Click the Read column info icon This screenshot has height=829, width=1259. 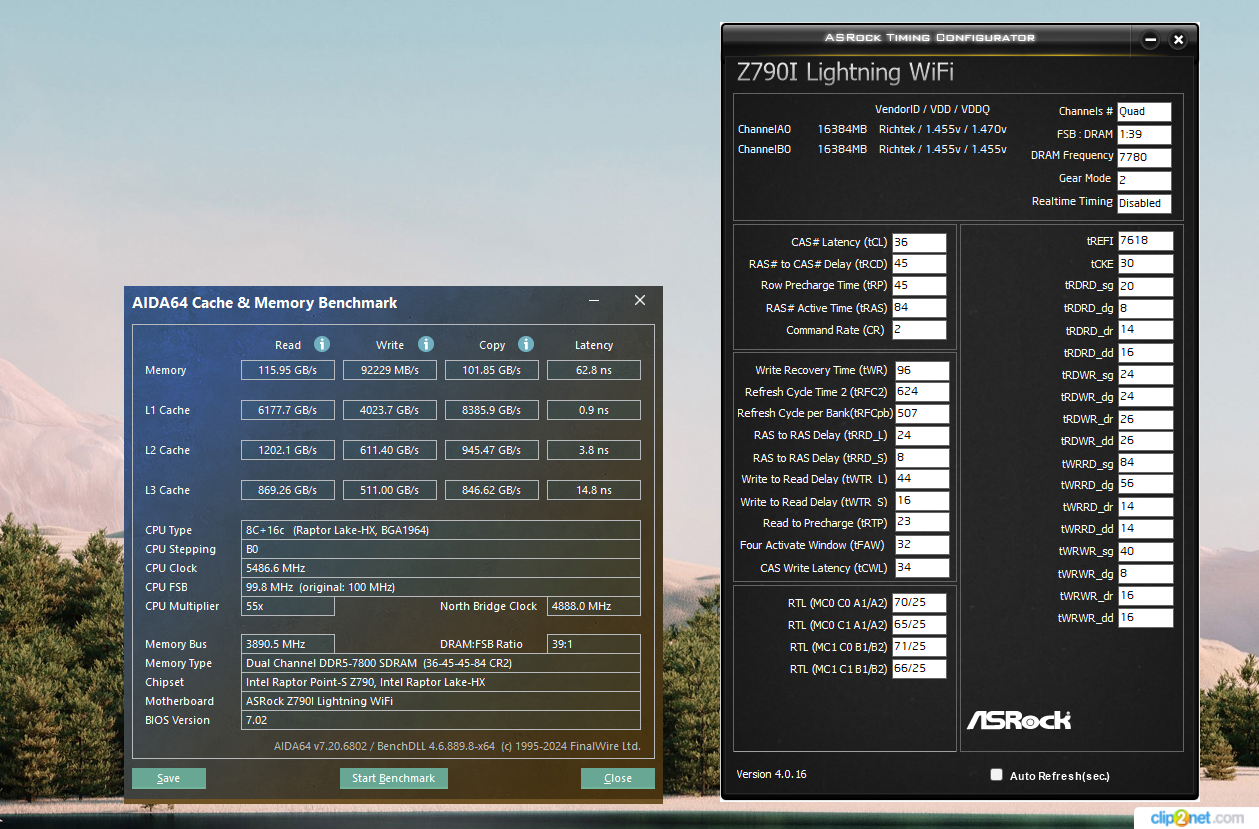(x=322, y=344)
